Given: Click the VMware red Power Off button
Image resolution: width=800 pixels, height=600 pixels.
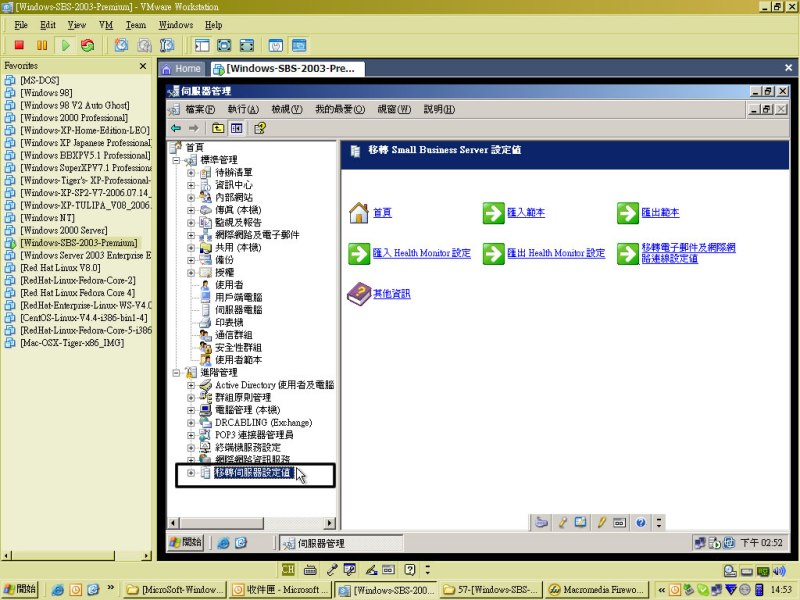Looking at the screenshot, I should pos(19,45).
